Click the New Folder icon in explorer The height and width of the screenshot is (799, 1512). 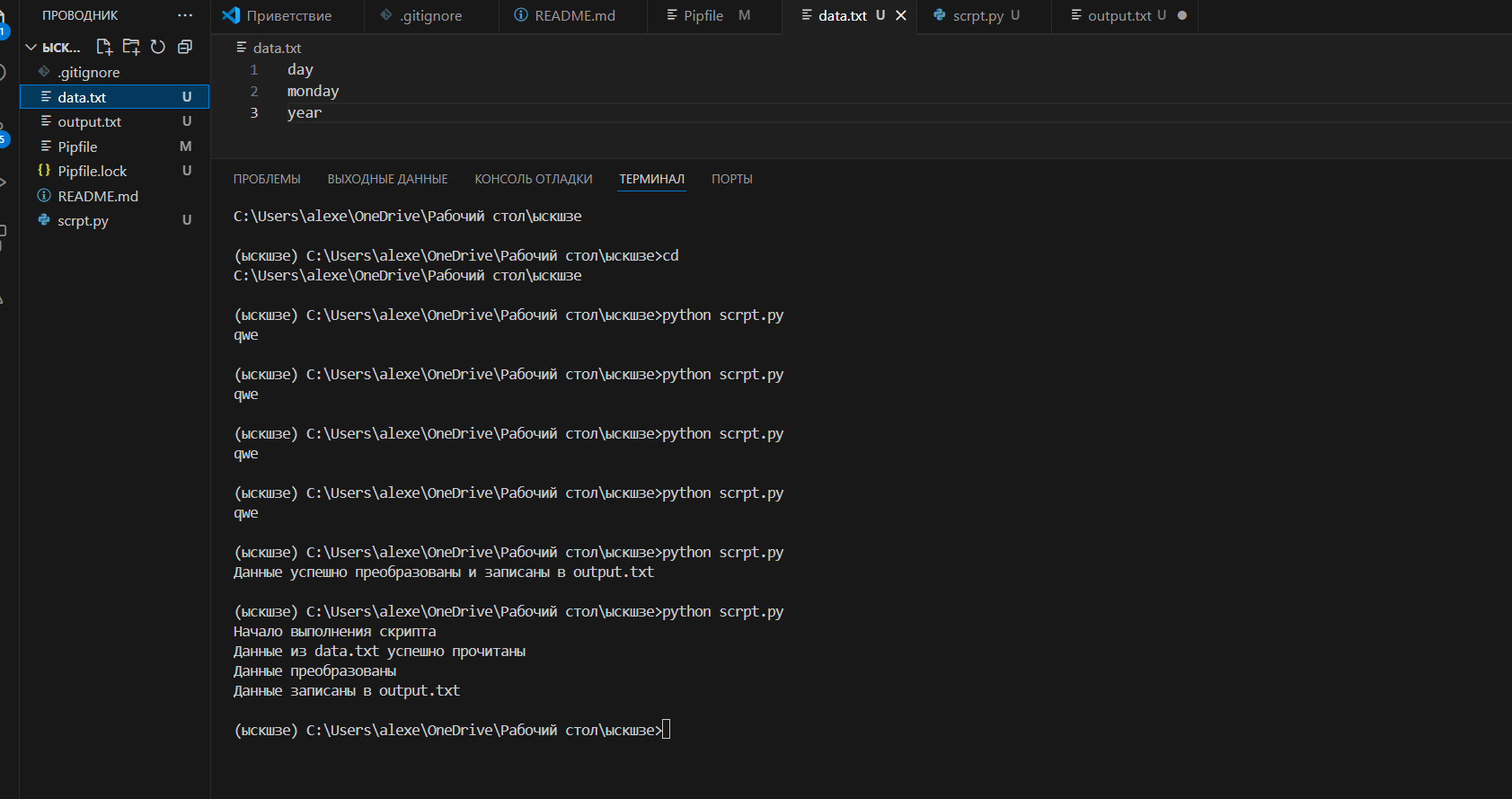pos(131,47)
